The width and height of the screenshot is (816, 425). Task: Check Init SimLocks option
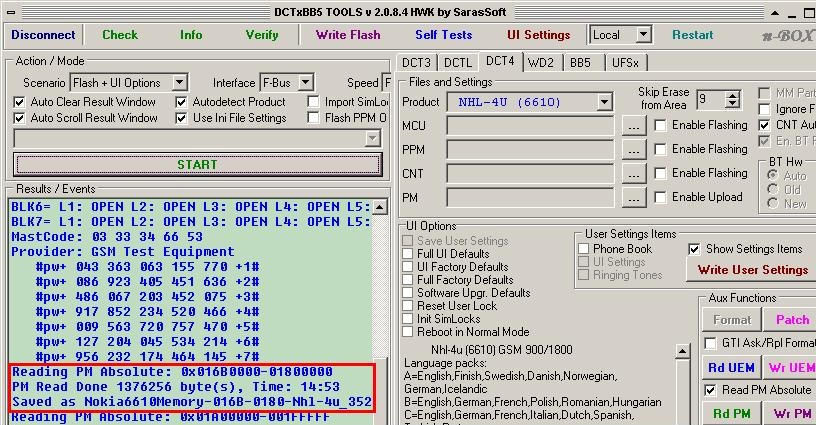[408, 319]
